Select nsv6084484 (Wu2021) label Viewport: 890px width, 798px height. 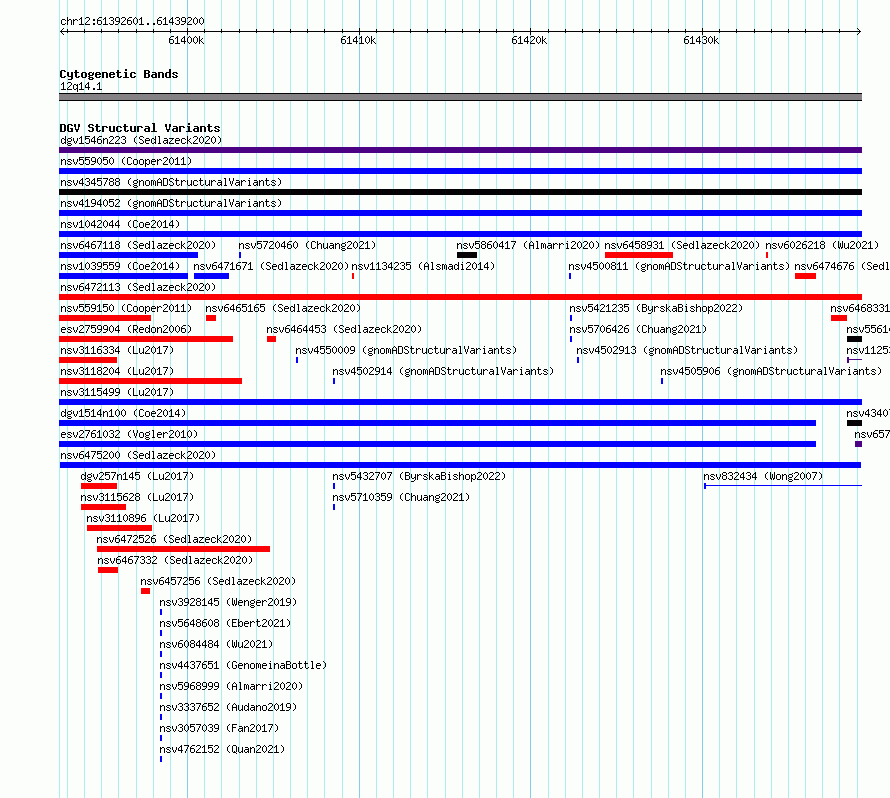click(216, 644)
